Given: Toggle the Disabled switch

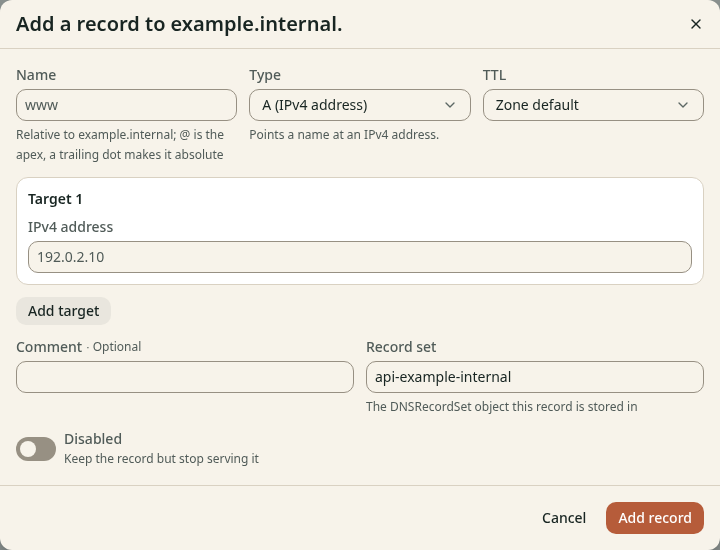Looking at the screenshot, I should pyautogui.click(x=36, y=449).
